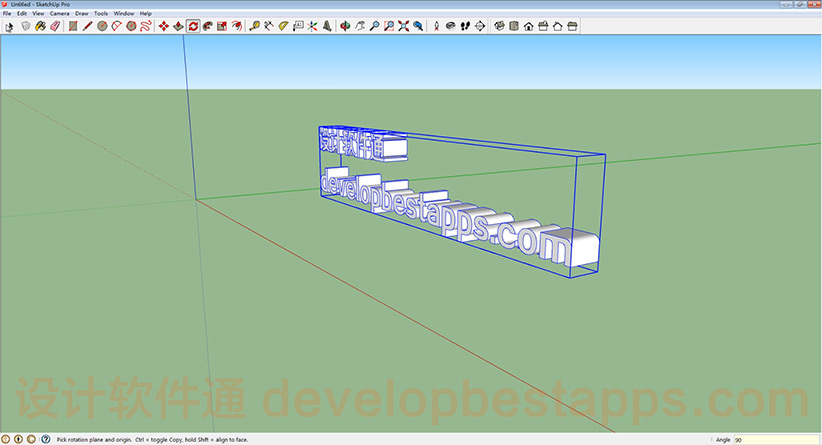Show the Instructor help icon
Viewport: 822px width, 445px height.
pyautogui.click(x=46, y=439)
